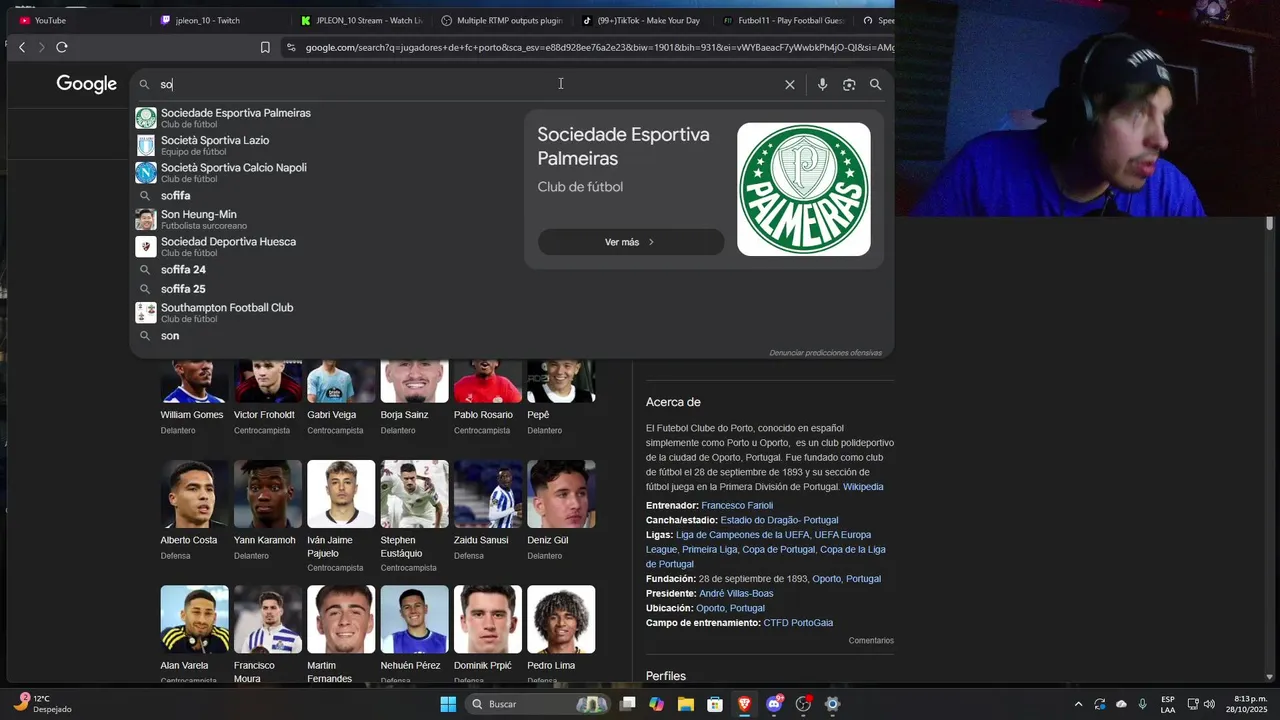
Task: Open Microsoft Store from the taskbar
Action: pyautogui.click(x=715, y=704)
